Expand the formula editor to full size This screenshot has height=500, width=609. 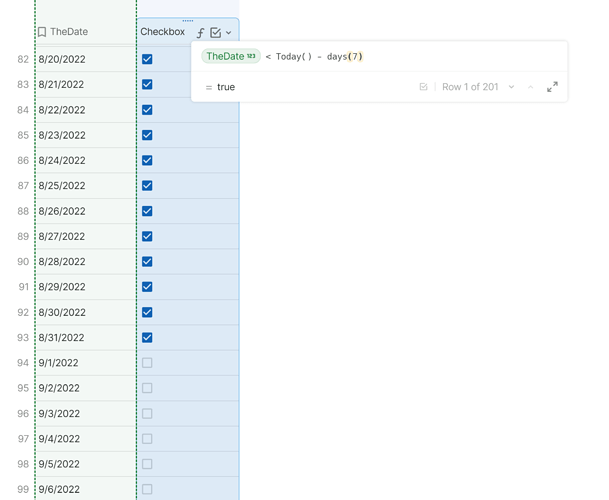tap(552, 87)
